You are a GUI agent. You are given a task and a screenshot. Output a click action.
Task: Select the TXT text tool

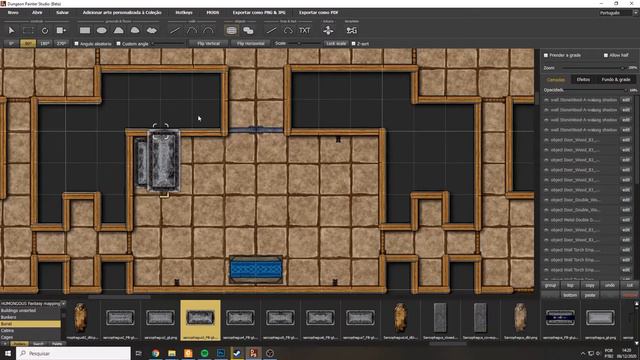pos(304,30)
